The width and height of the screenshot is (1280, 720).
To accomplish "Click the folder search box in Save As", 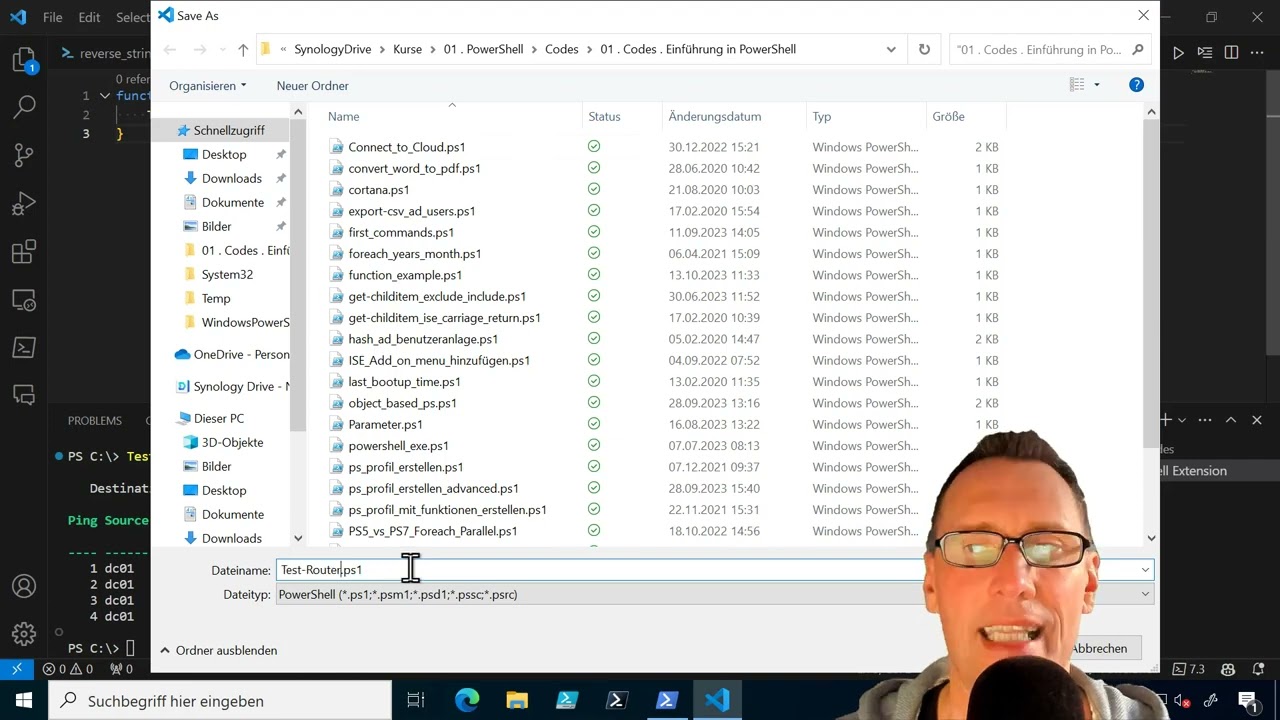I will tap(1049, 49).
